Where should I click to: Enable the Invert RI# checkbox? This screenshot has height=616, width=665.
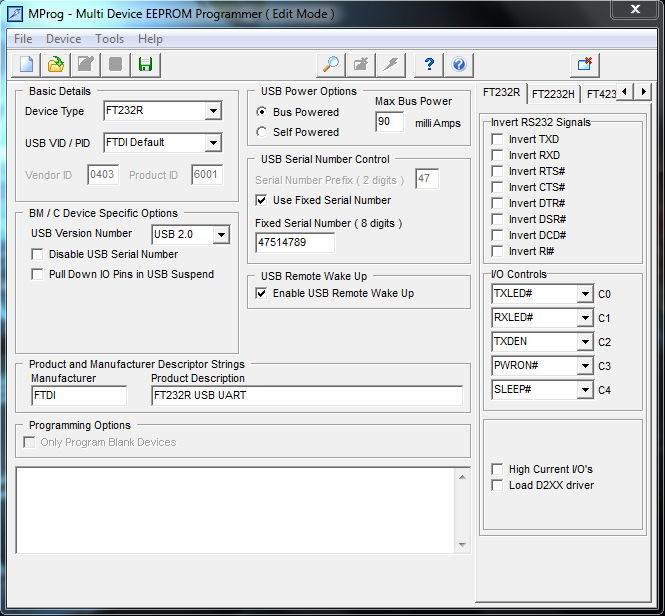[497, 251]
